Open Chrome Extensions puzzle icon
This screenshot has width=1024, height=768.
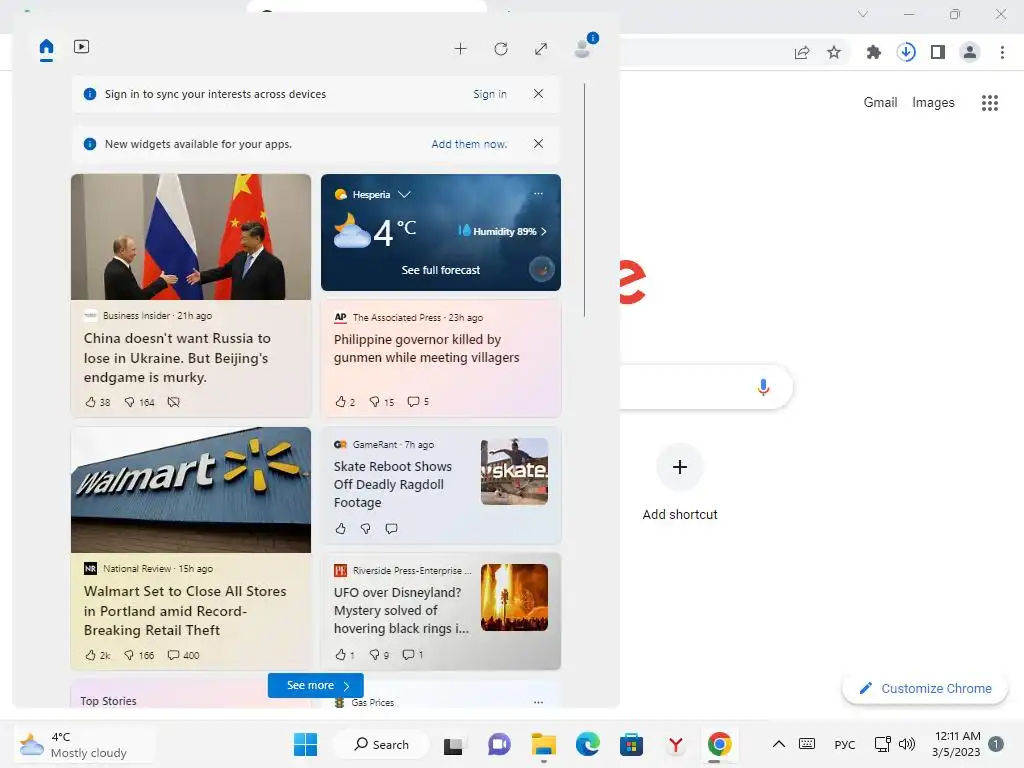click(x=873, y=52)
